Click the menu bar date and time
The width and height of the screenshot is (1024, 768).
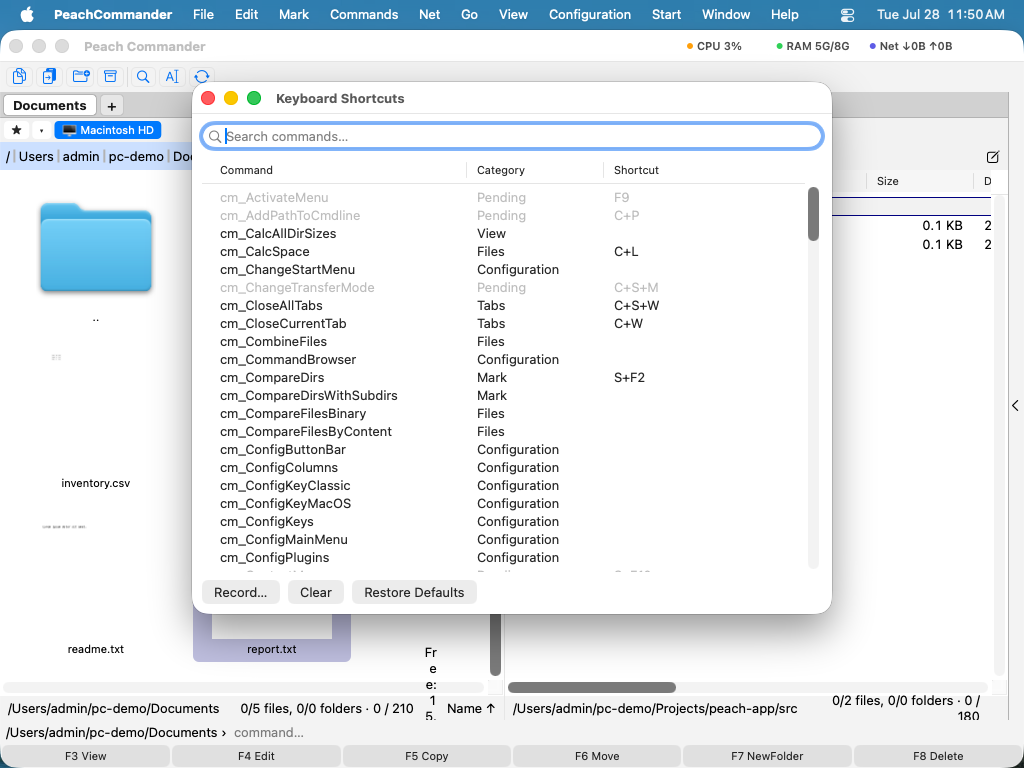tap(940, 14)
